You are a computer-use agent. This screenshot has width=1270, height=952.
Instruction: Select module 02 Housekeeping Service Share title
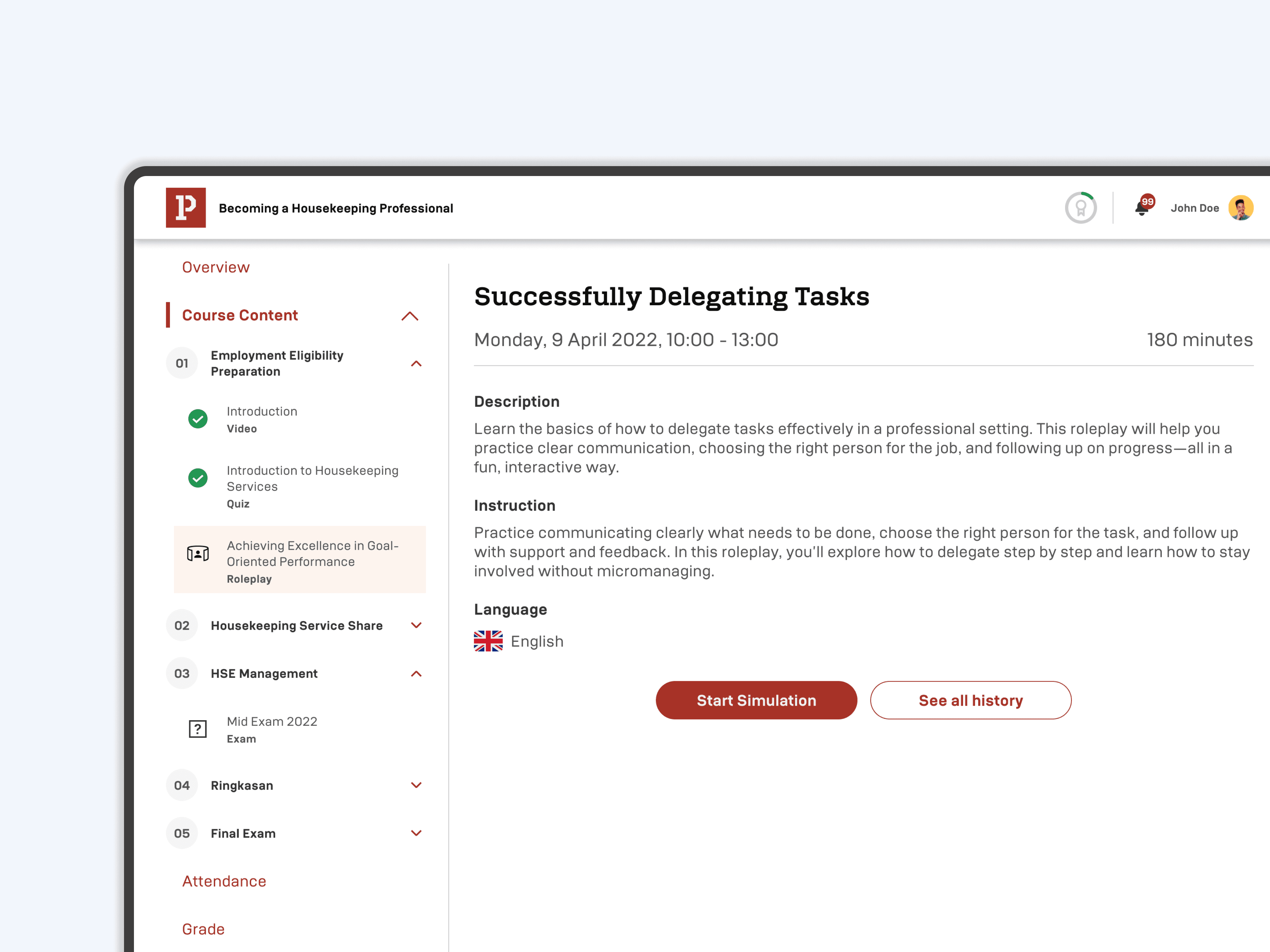(296, 625)
